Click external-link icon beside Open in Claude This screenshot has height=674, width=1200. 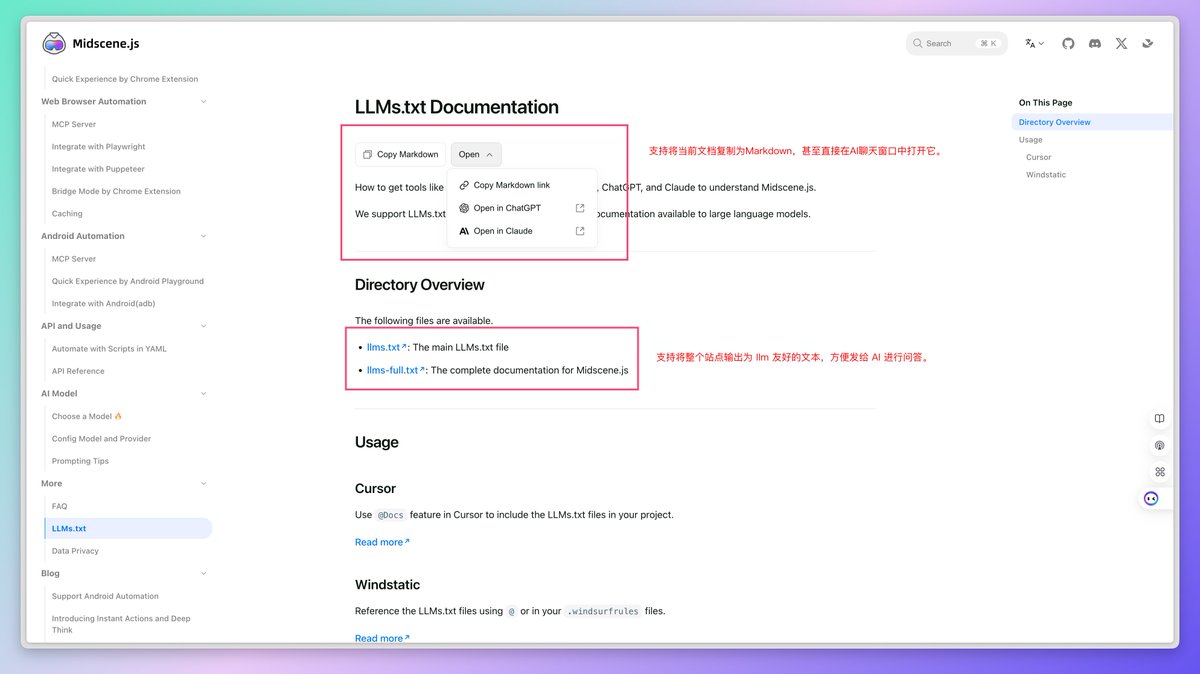point(580,231)
